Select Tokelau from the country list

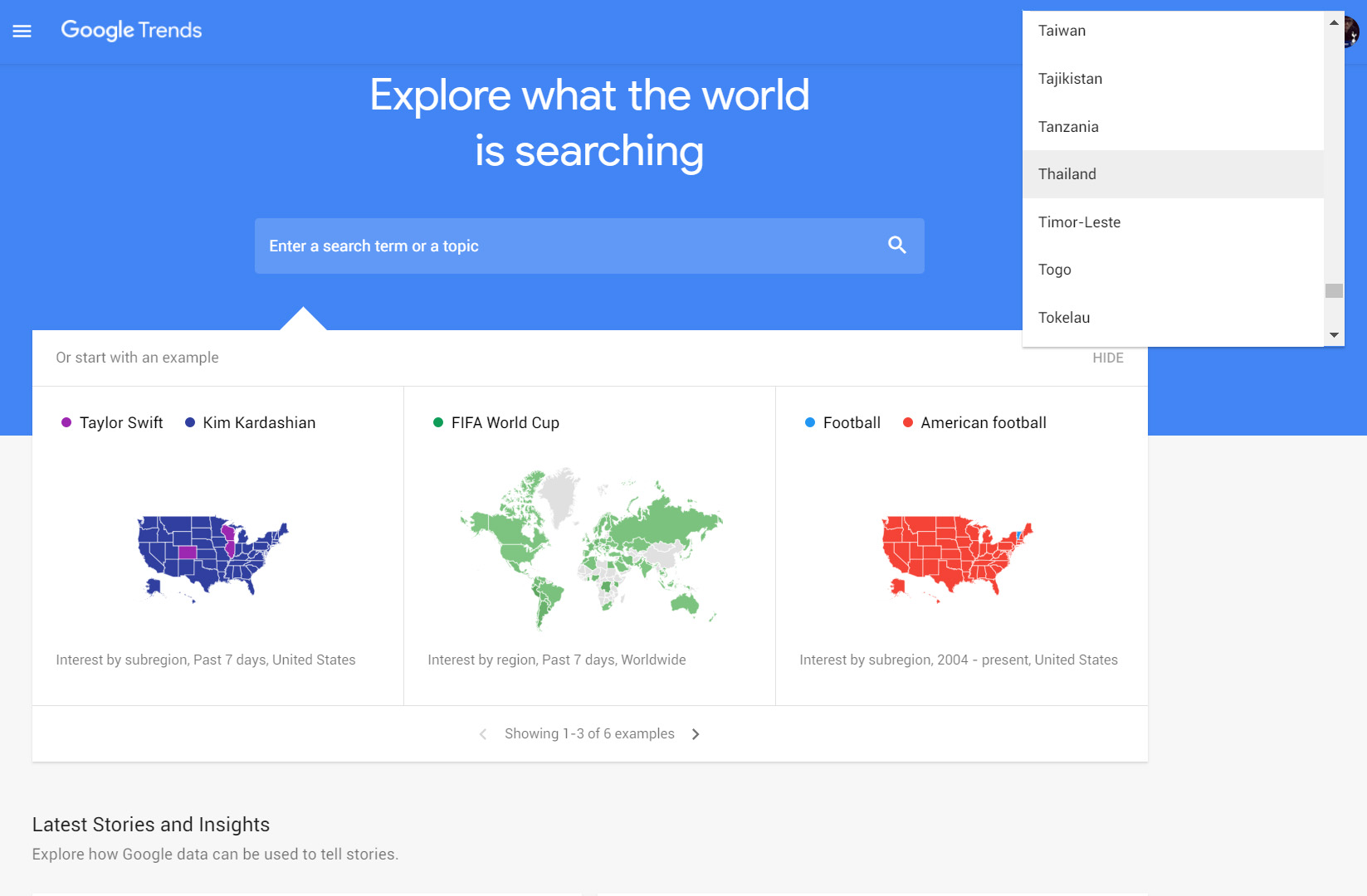1063,318
